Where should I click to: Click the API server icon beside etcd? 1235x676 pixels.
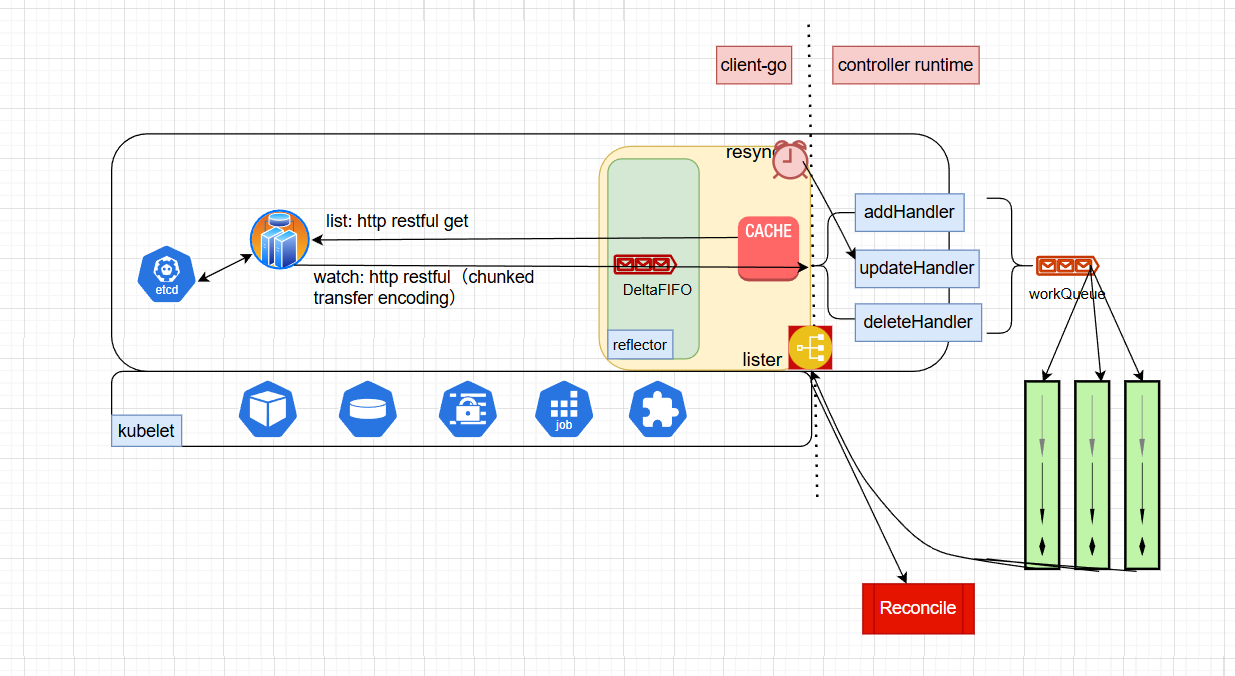pyautogui.click(x=279, y=239)
